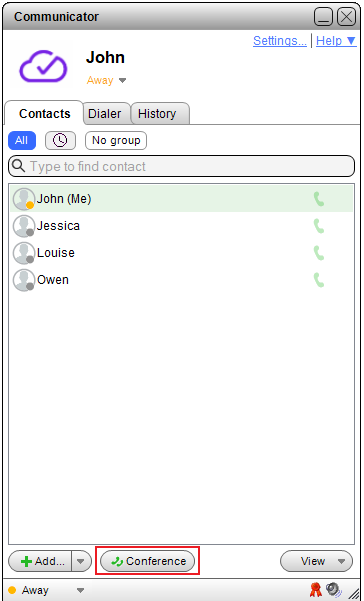Expand the status bar Away dropdown
Viewport: 364px width, 601px height.
tap(80, 590)
